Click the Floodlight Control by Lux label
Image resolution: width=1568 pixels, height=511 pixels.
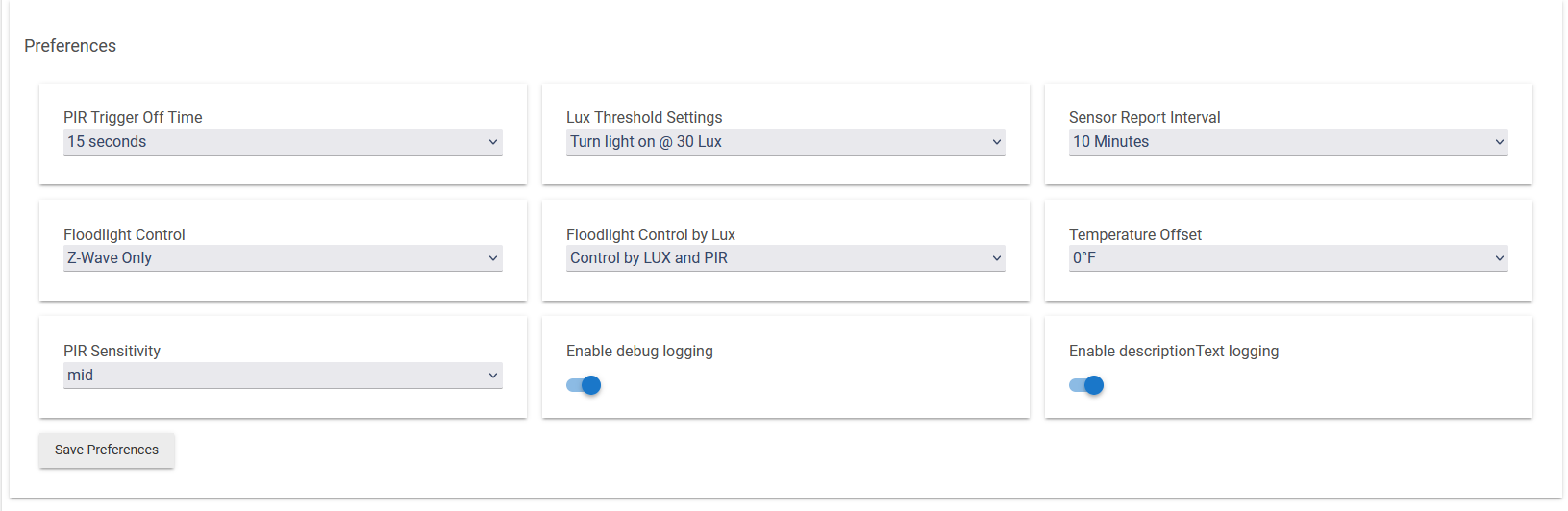[x=651, y=234]
